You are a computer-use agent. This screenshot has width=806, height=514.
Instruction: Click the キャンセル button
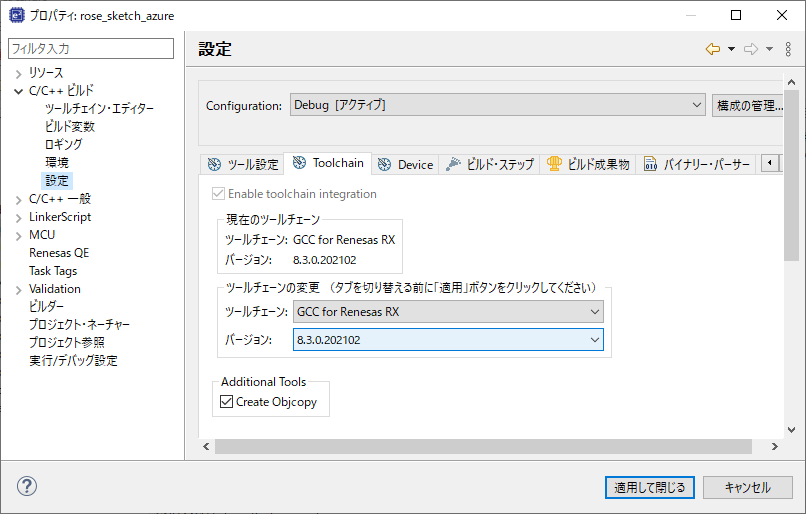pos(747,487)
